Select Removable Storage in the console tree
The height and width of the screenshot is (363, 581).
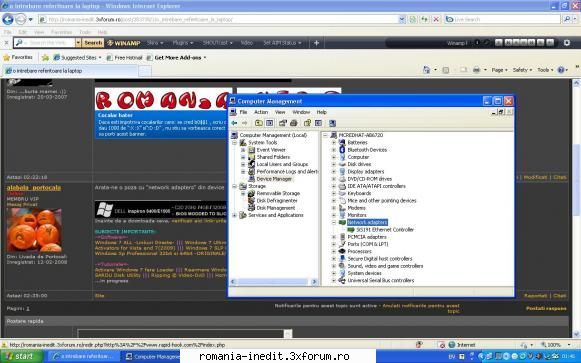click(278, 193)
